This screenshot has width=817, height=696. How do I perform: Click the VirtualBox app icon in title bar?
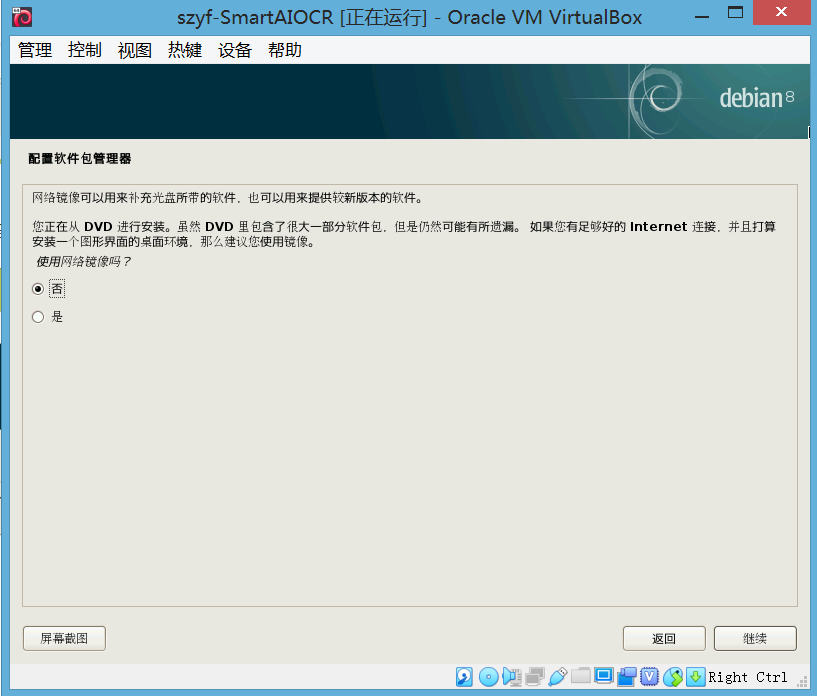[x=22, y=17]
